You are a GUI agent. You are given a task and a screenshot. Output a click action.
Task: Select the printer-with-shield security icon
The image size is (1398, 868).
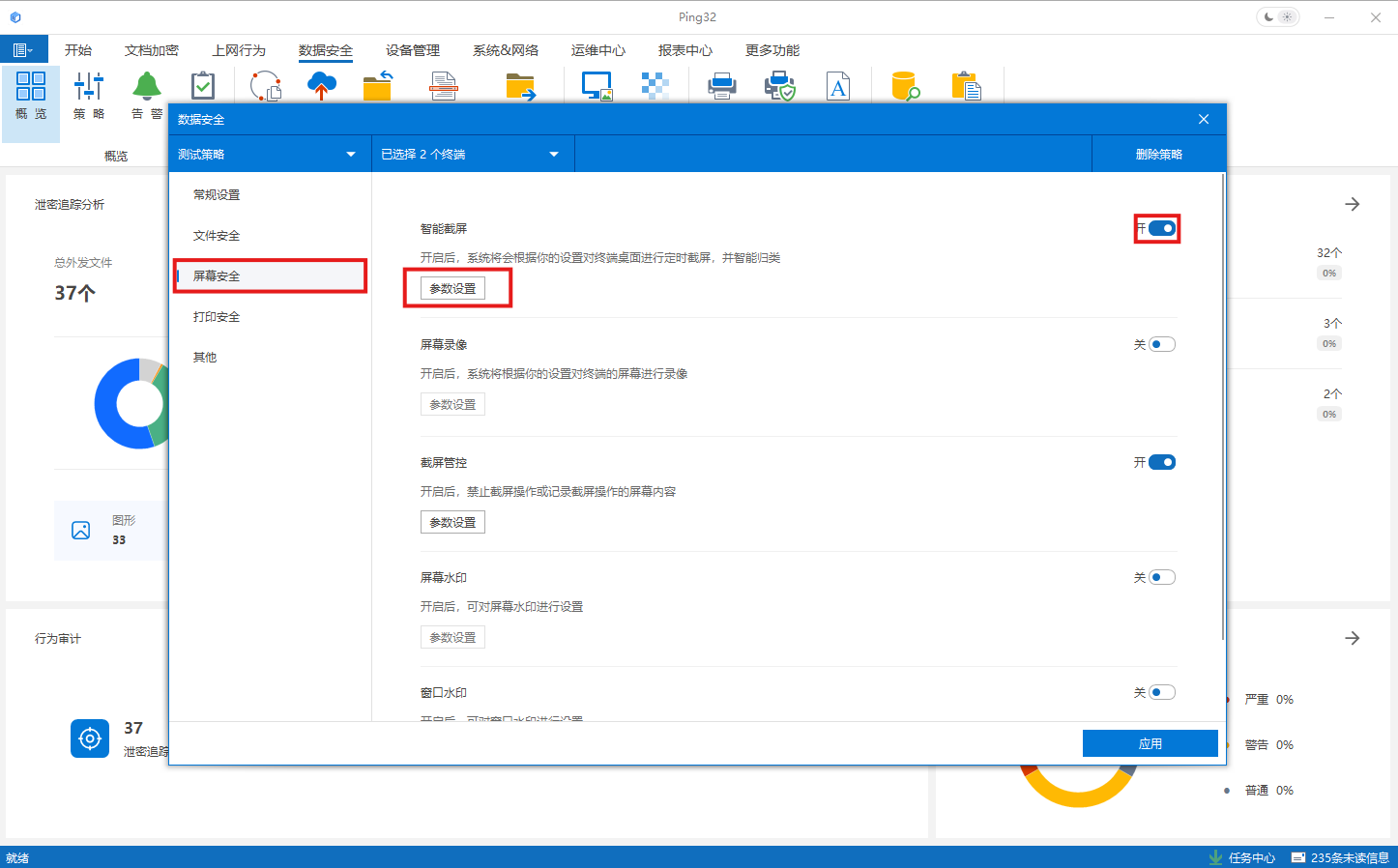click(x=779, y=85)
